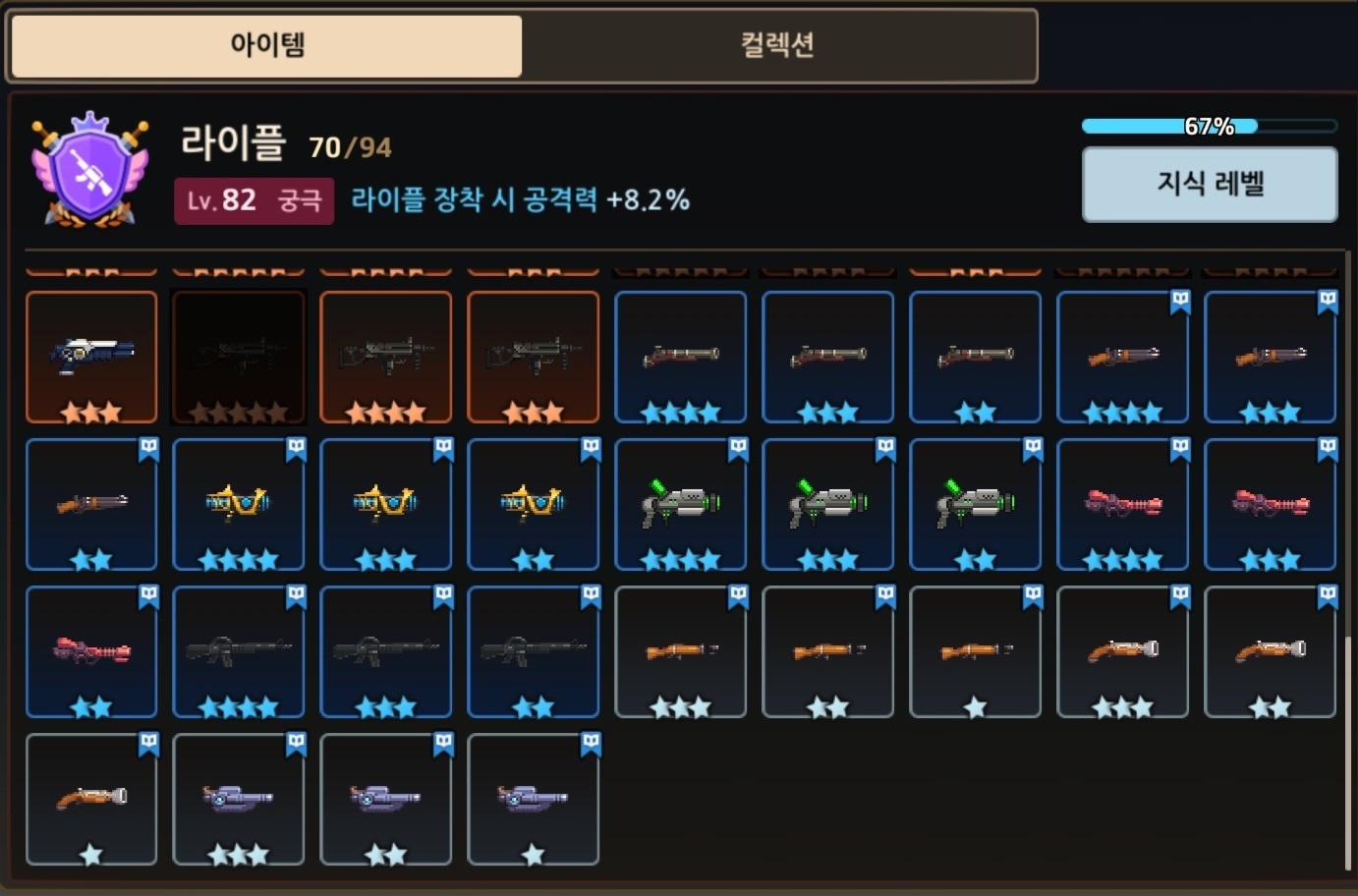
Task: Select the one-star purple plasma rifle
Action: (x=534, y=800)
